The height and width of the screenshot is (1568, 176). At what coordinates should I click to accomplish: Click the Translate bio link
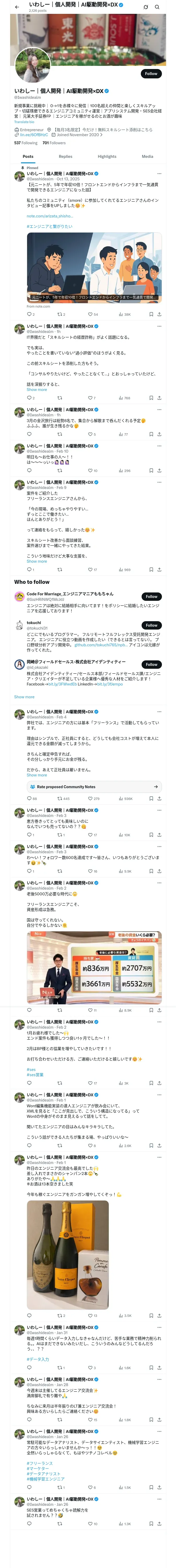[x=24, y=122]
